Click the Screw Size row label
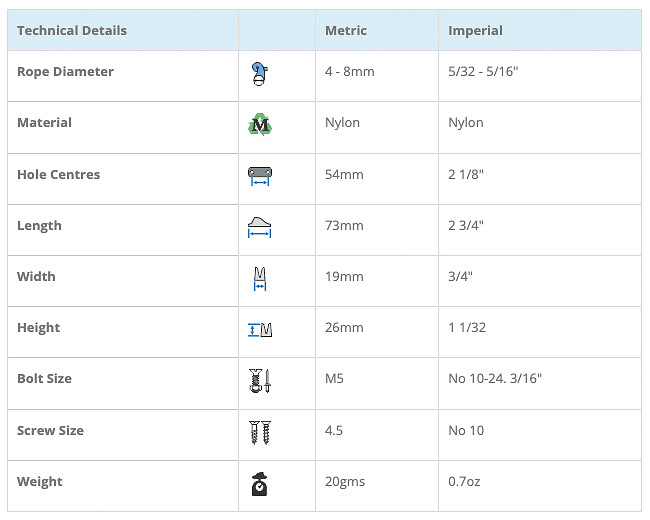The image size is (650, 520). click(50, 431)
